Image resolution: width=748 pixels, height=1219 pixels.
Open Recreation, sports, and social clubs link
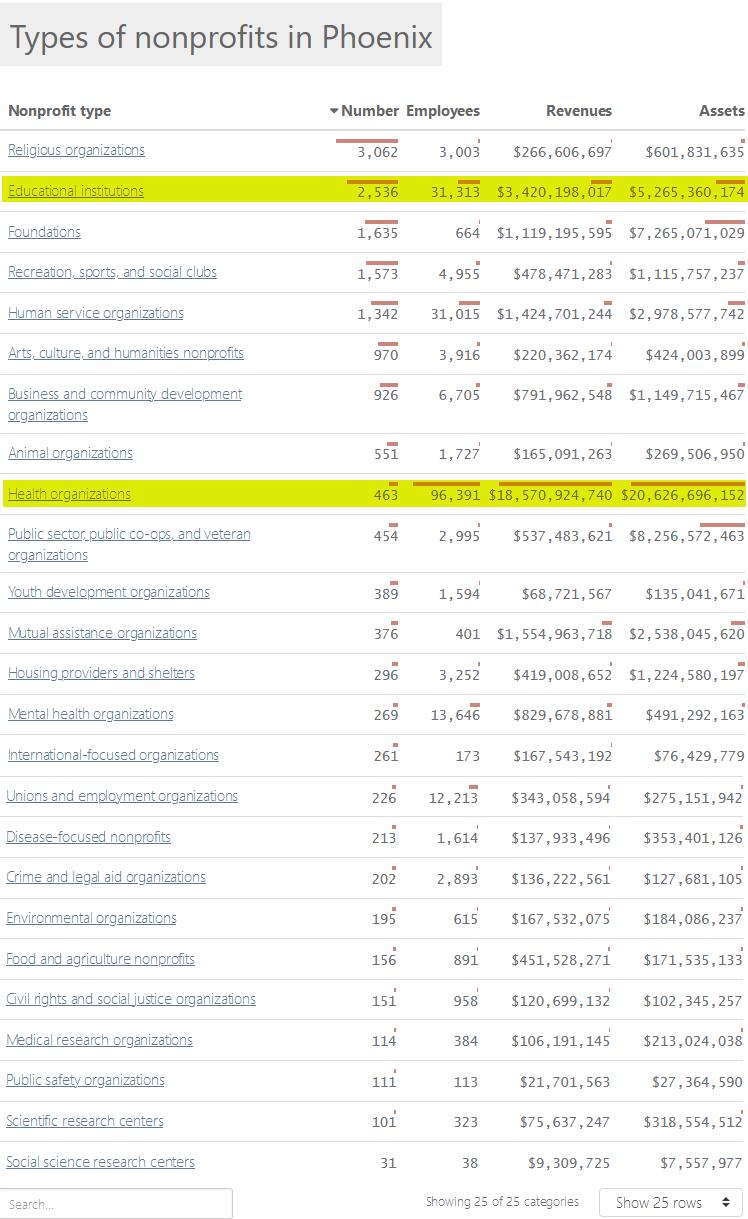(x=112, y=272)
